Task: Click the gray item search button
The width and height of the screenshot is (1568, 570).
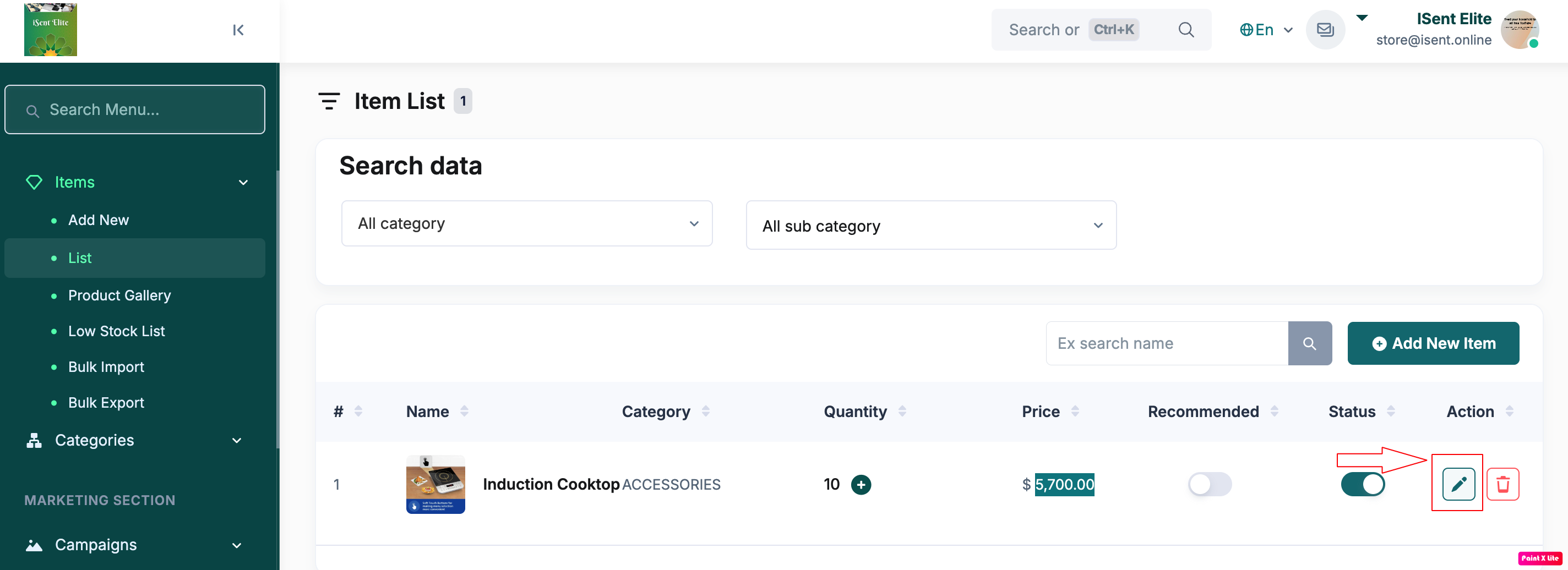Action: point(1309,344)
